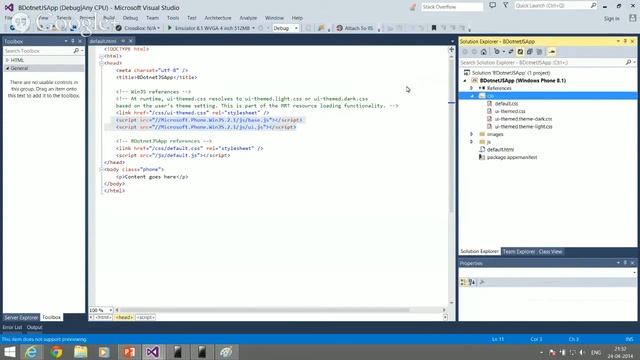Image resolution: width=640 pixels, height=360 pixels.
Task: Open the Debug menu
Action: coord(130,18)
